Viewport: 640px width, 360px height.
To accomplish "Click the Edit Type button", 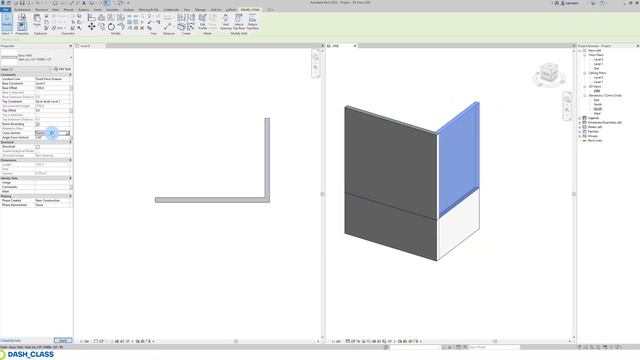I will 62,69.
